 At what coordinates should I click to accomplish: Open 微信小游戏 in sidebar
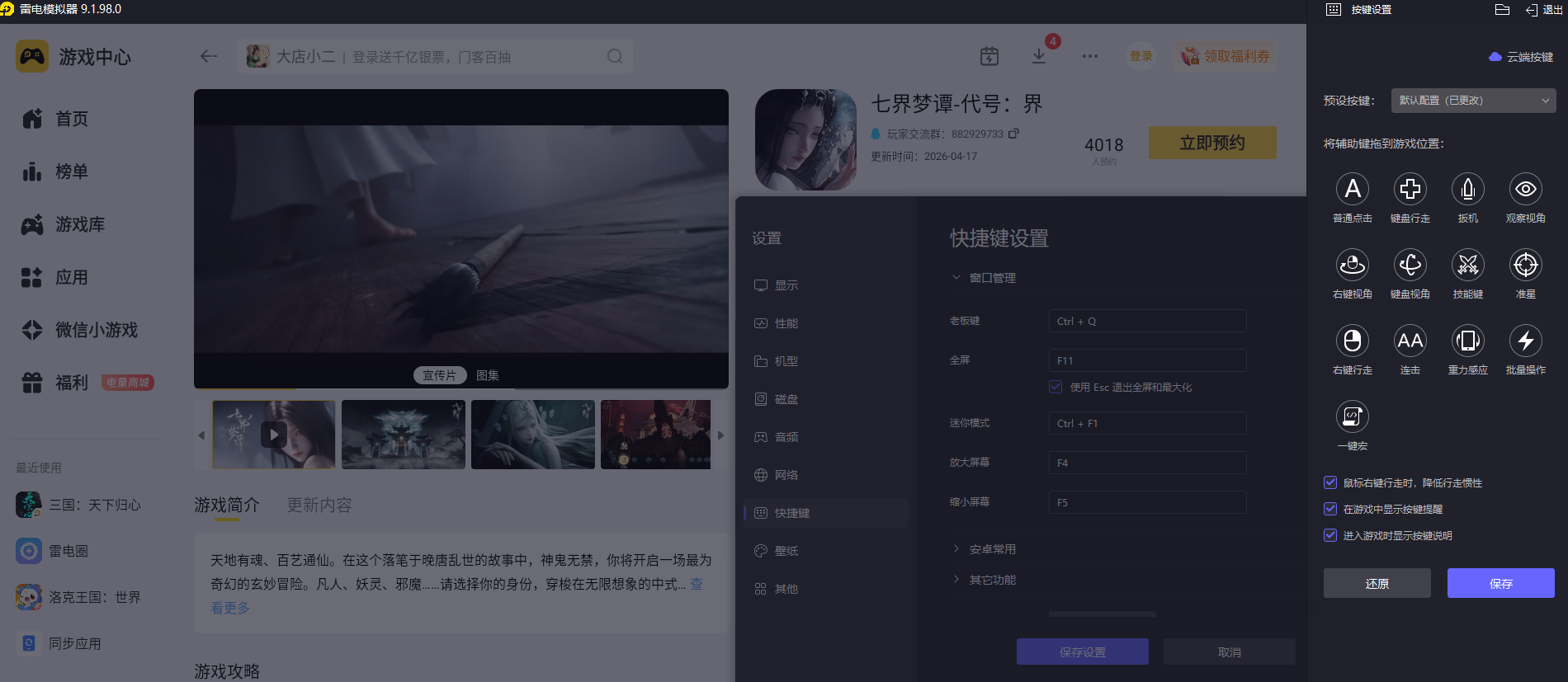point(79,330)
